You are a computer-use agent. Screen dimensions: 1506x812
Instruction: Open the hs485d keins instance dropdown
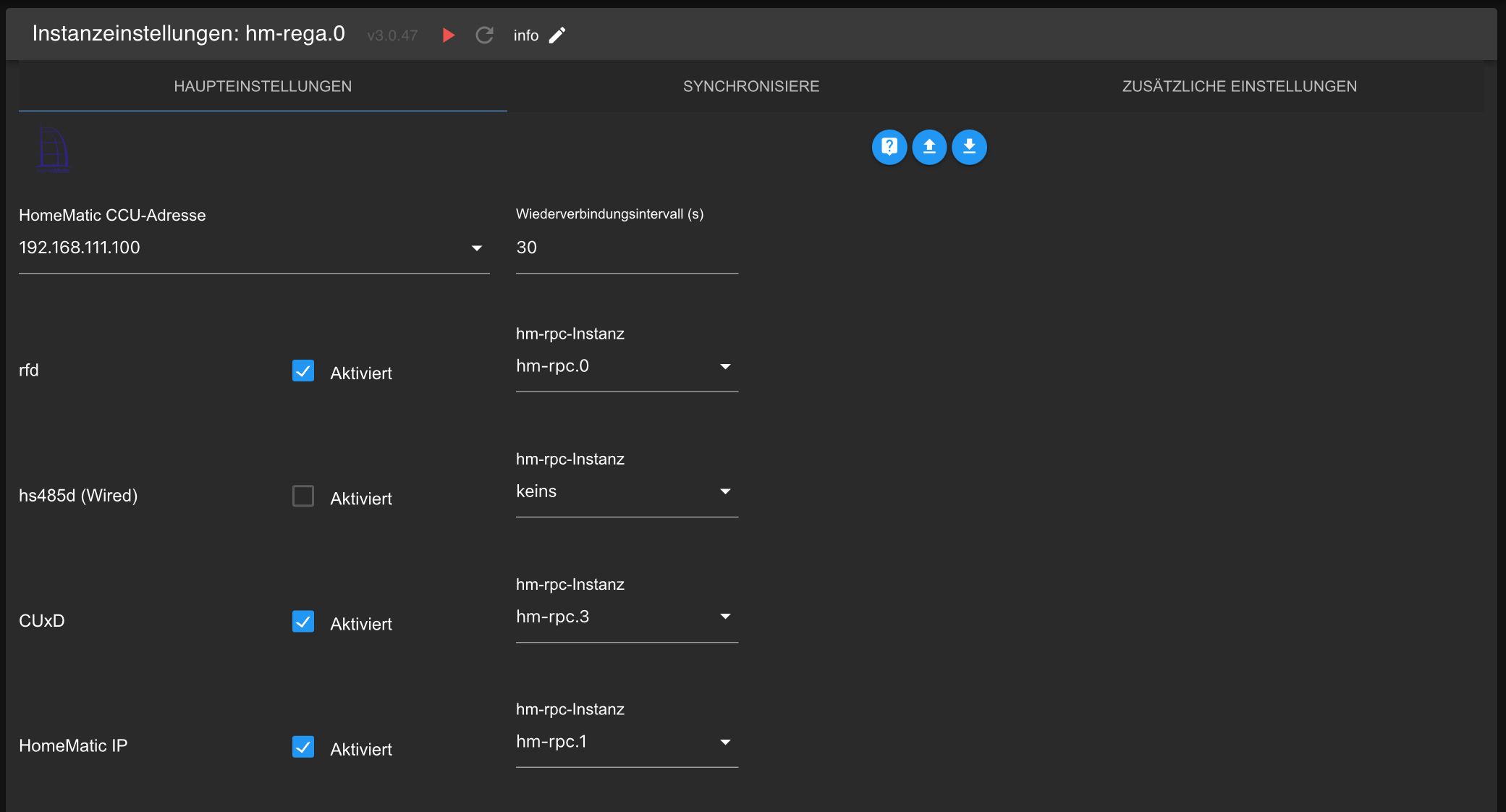click(x=626, y=491)
